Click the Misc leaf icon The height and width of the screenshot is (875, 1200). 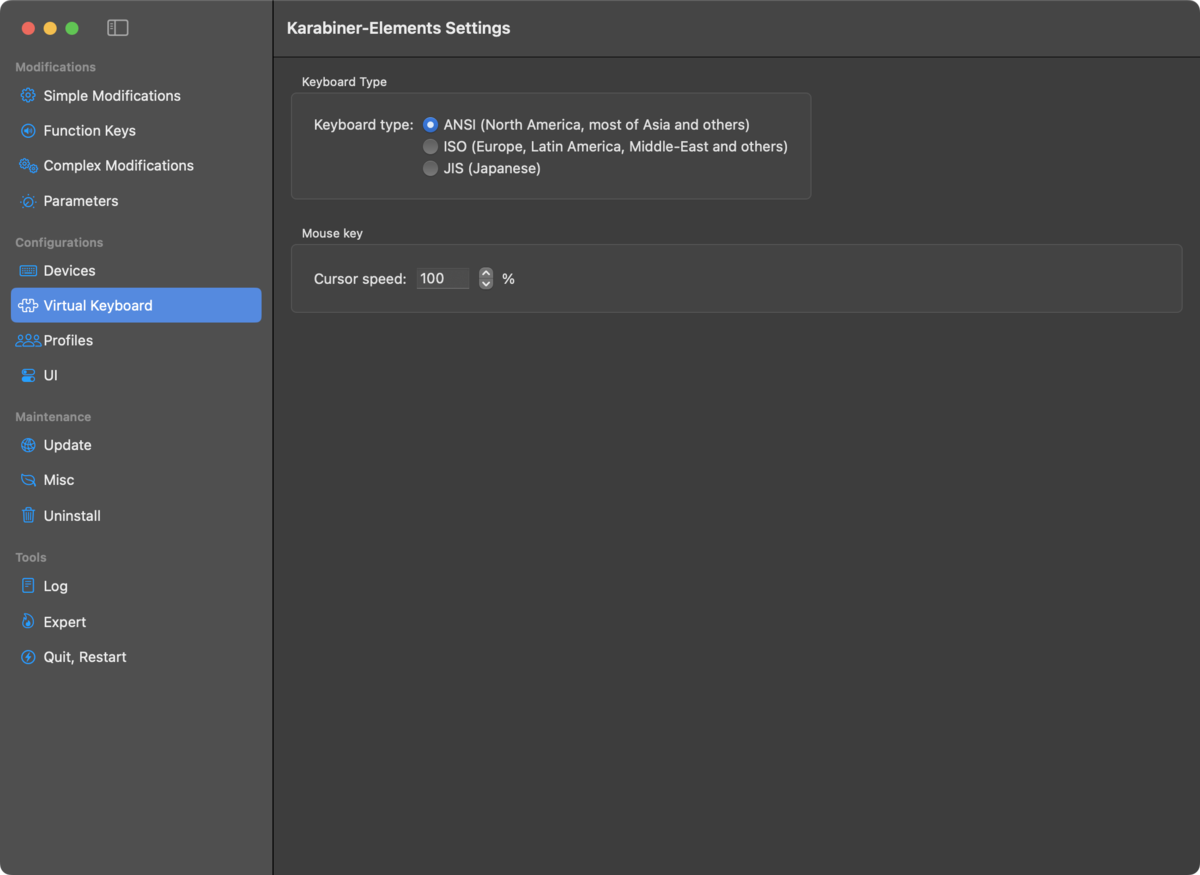pyautogui.click(x=28, y=480)
